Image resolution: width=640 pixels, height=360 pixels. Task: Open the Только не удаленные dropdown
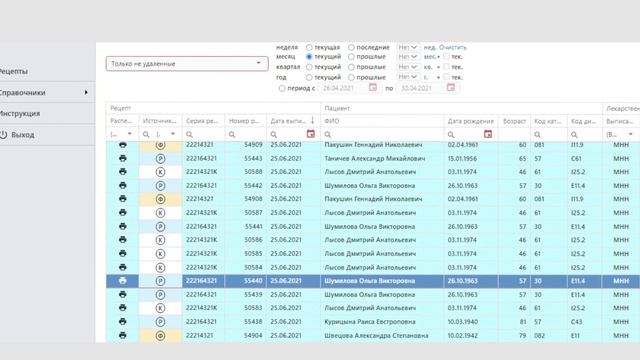[187, 64]
